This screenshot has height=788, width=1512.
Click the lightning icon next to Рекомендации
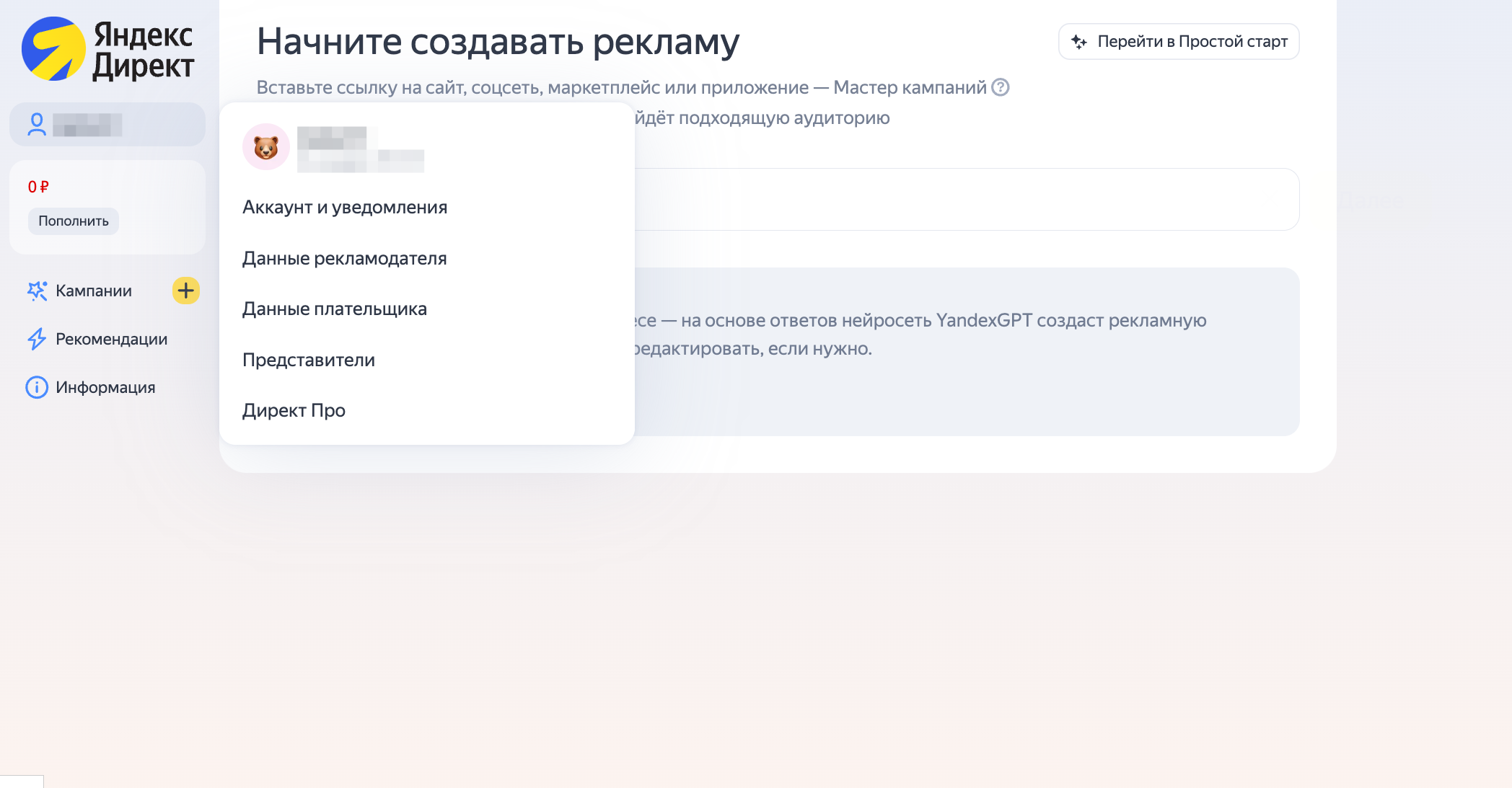point(36,339)
